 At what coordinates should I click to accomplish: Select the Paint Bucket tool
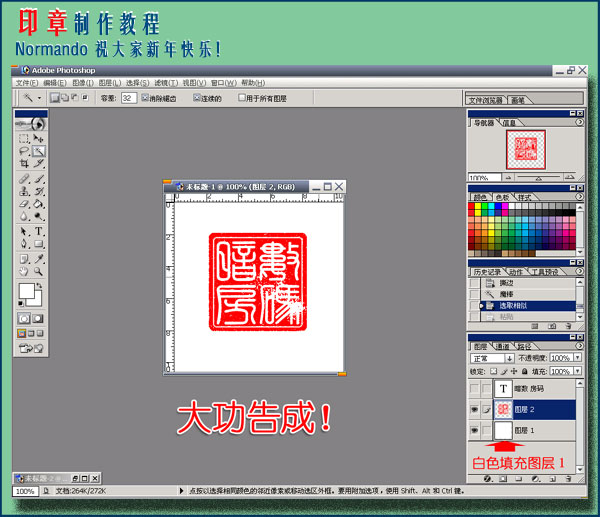[39, 204]
